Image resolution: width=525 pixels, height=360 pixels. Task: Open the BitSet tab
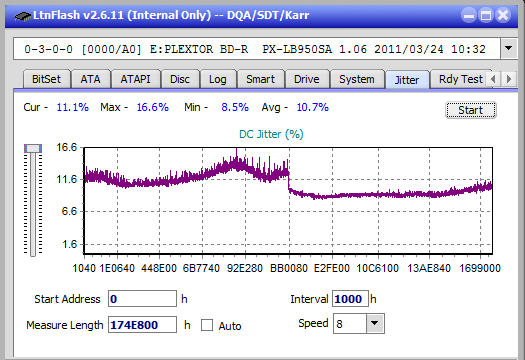click(x=46, y=79)
